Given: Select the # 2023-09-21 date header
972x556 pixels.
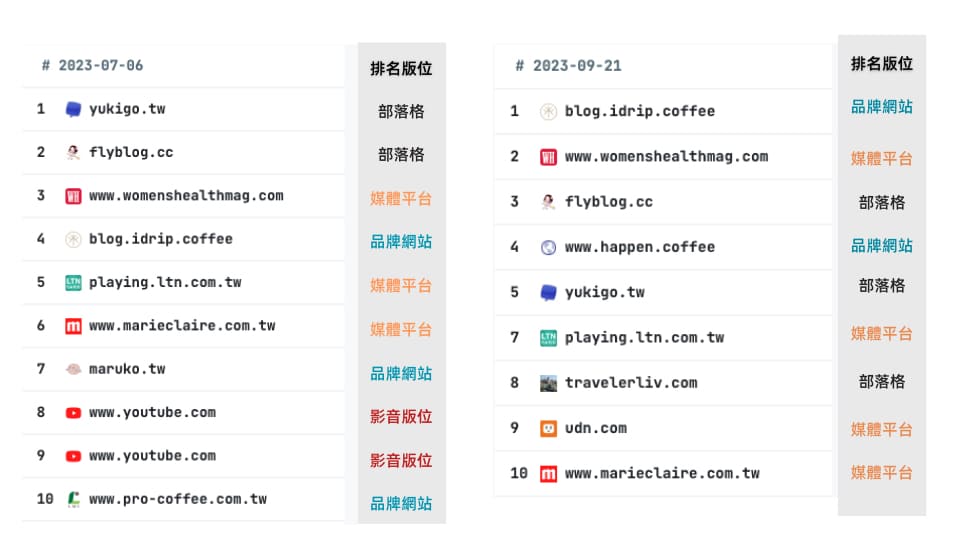Looking at the screenshot, I should click(568, 66).
